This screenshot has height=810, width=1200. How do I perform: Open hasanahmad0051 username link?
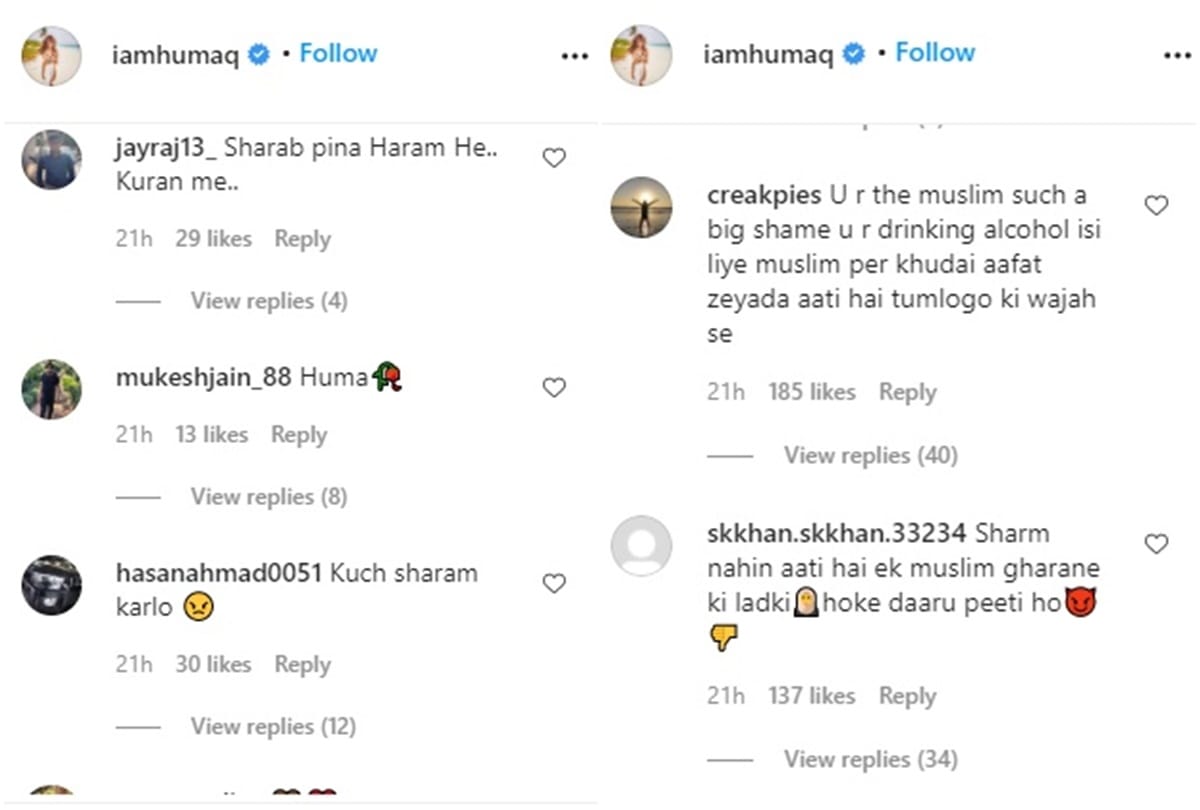tap(219, 574)
